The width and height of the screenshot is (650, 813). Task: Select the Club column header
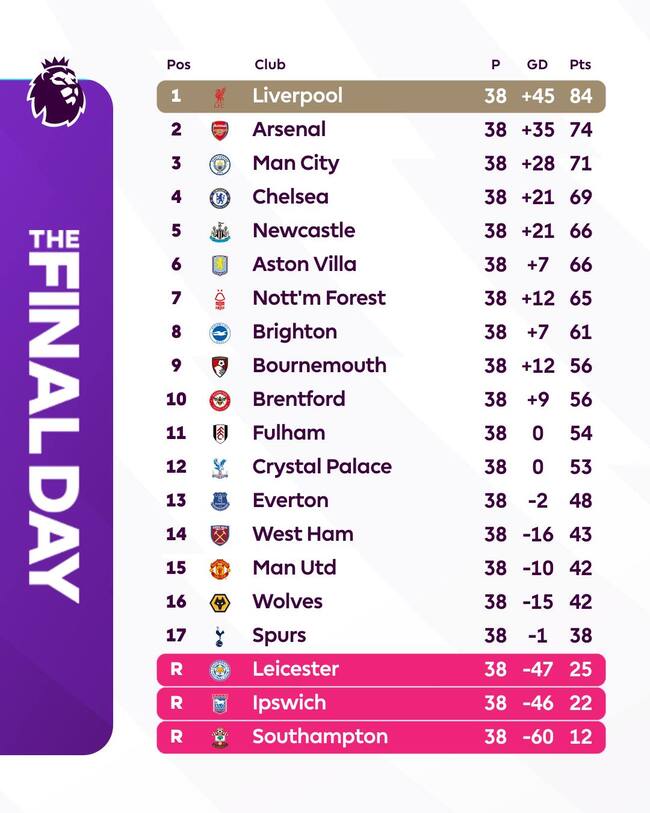[270, 64]
